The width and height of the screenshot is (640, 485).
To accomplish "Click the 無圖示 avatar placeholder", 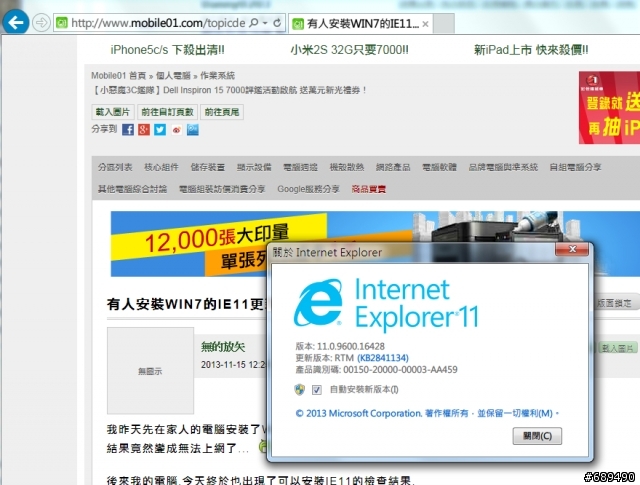I will point(150,371).
